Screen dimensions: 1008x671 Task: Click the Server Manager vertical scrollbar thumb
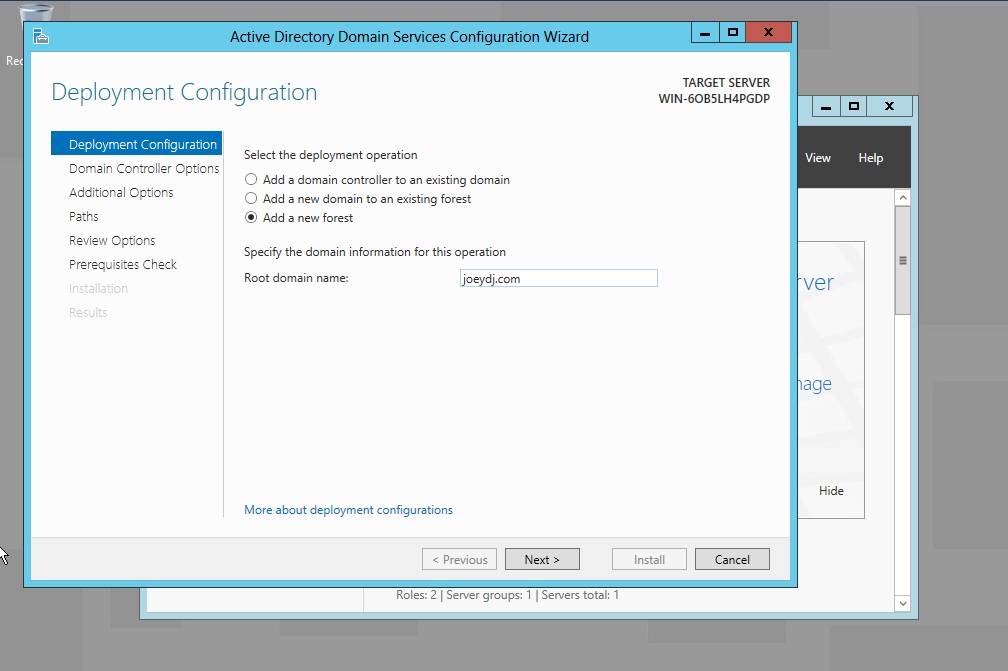click(x=903, y=260)
